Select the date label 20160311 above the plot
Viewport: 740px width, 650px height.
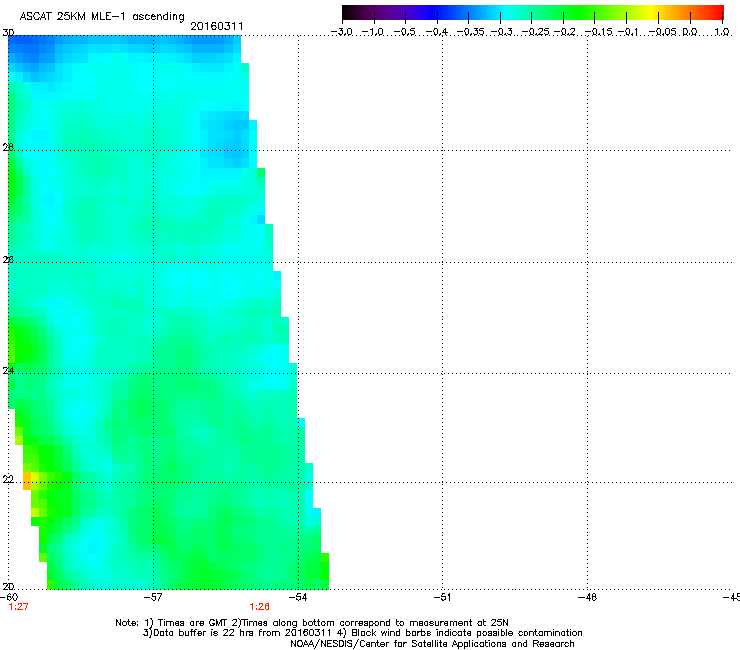(x=217, y=26)
